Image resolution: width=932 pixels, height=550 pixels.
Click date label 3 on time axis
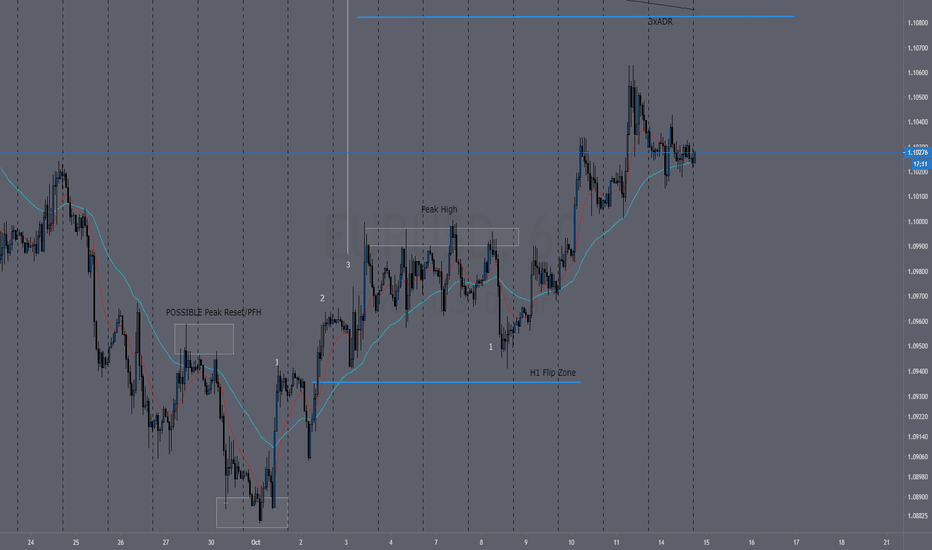[346, 542]
